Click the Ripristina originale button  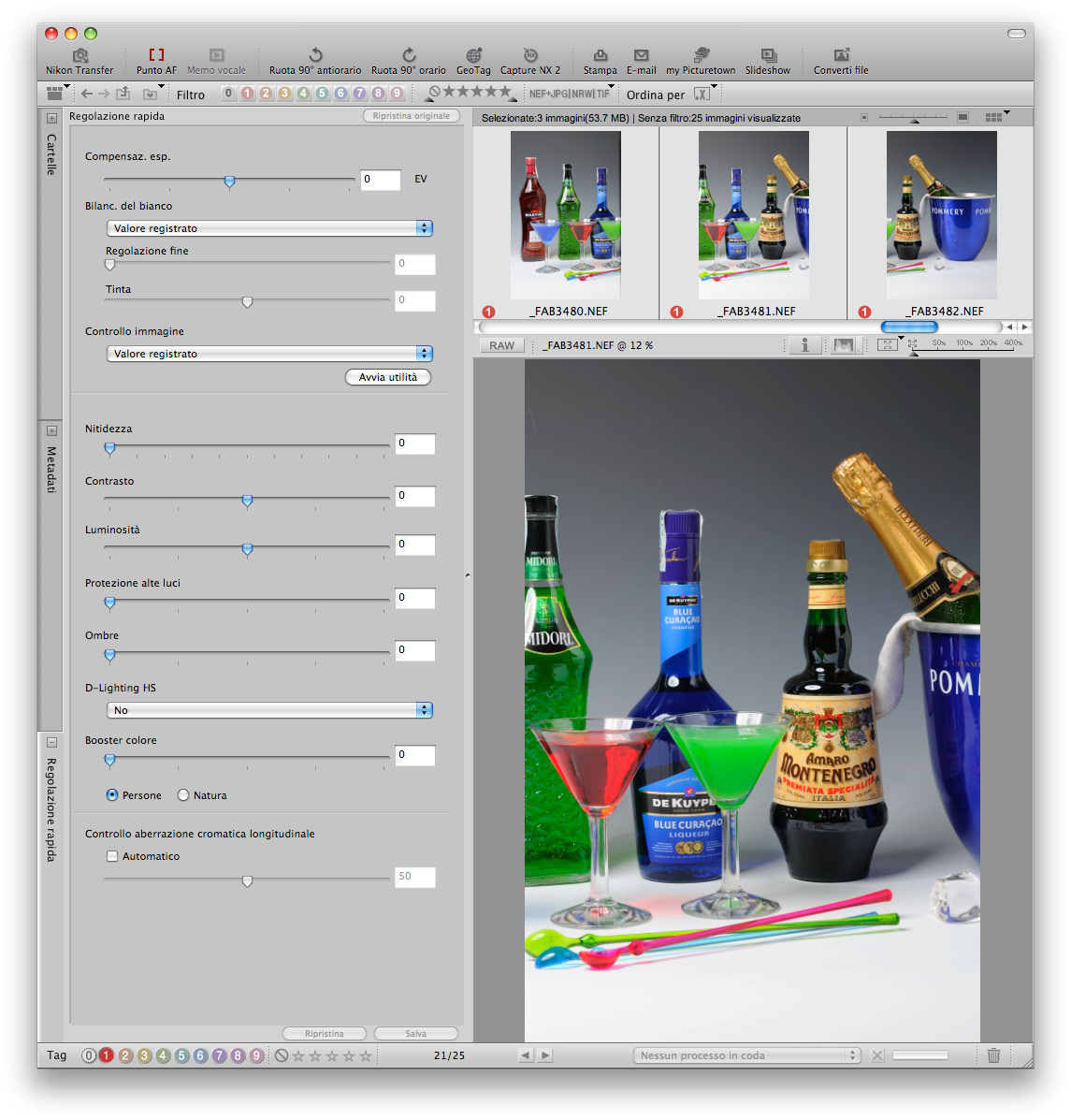412,116
